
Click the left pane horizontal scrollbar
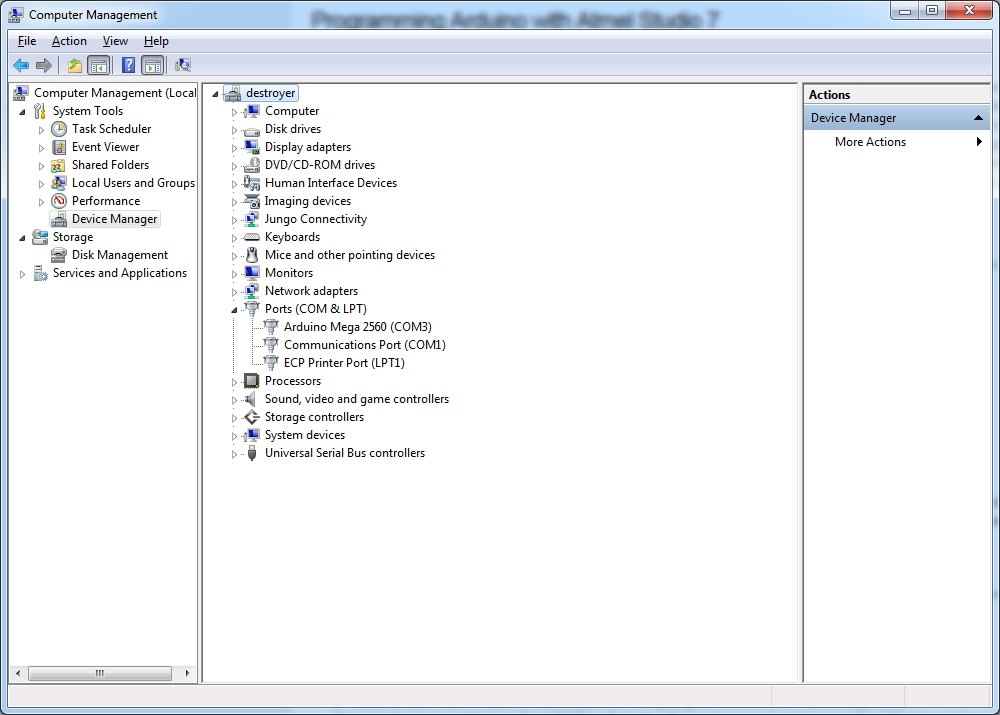click(x=100, y=673)
